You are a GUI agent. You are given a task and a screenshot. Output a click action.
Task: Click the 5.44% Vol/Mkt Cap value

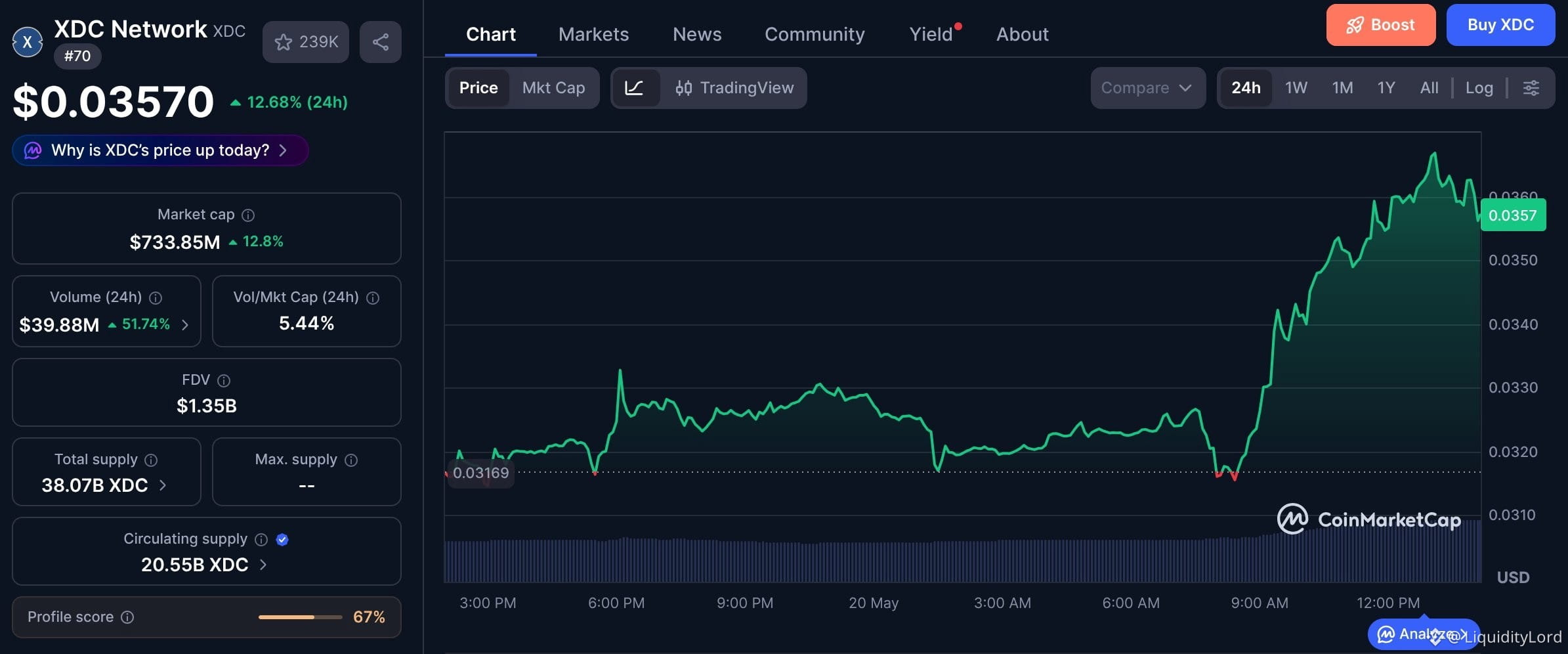pos(307,323)
